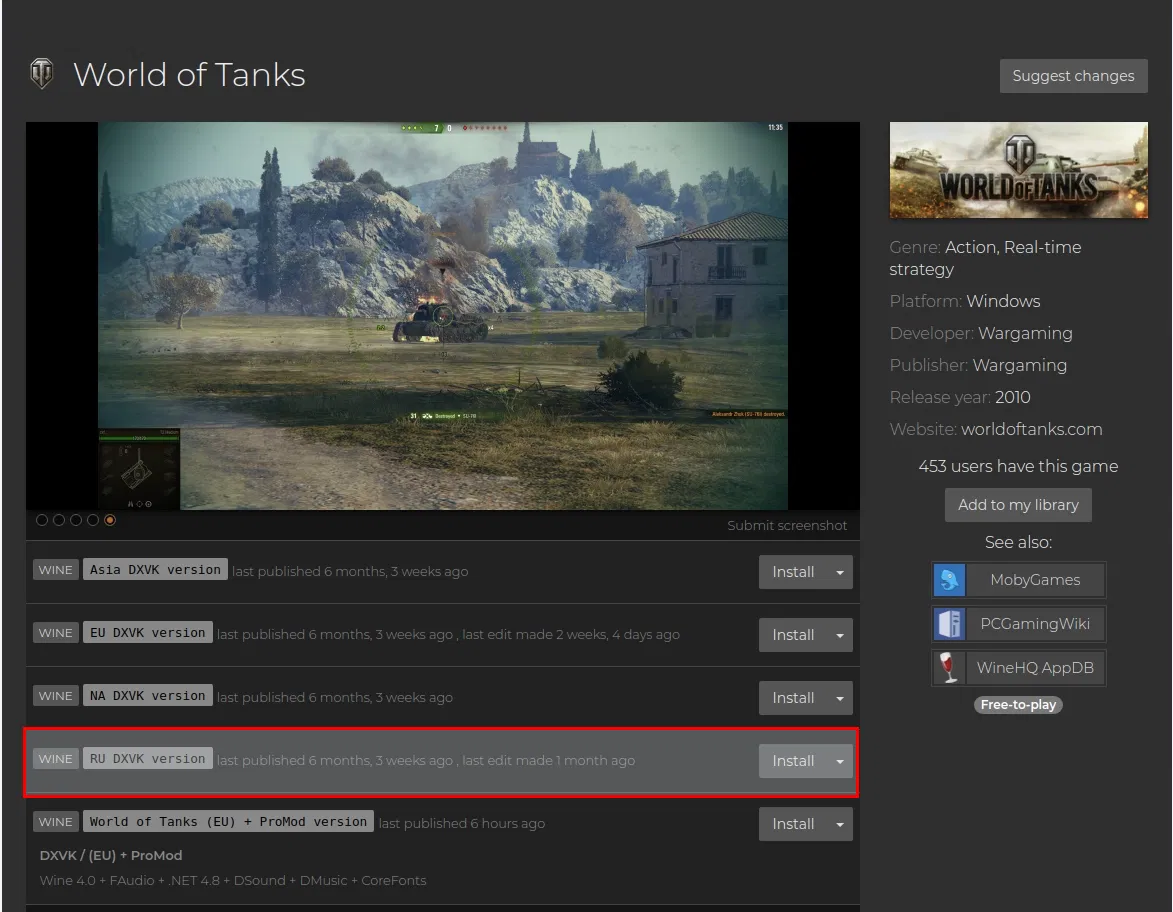Open the PCGamingWiki icon
The height and width of the screenshot is (912, 1173).
click(x=949, y=624)
